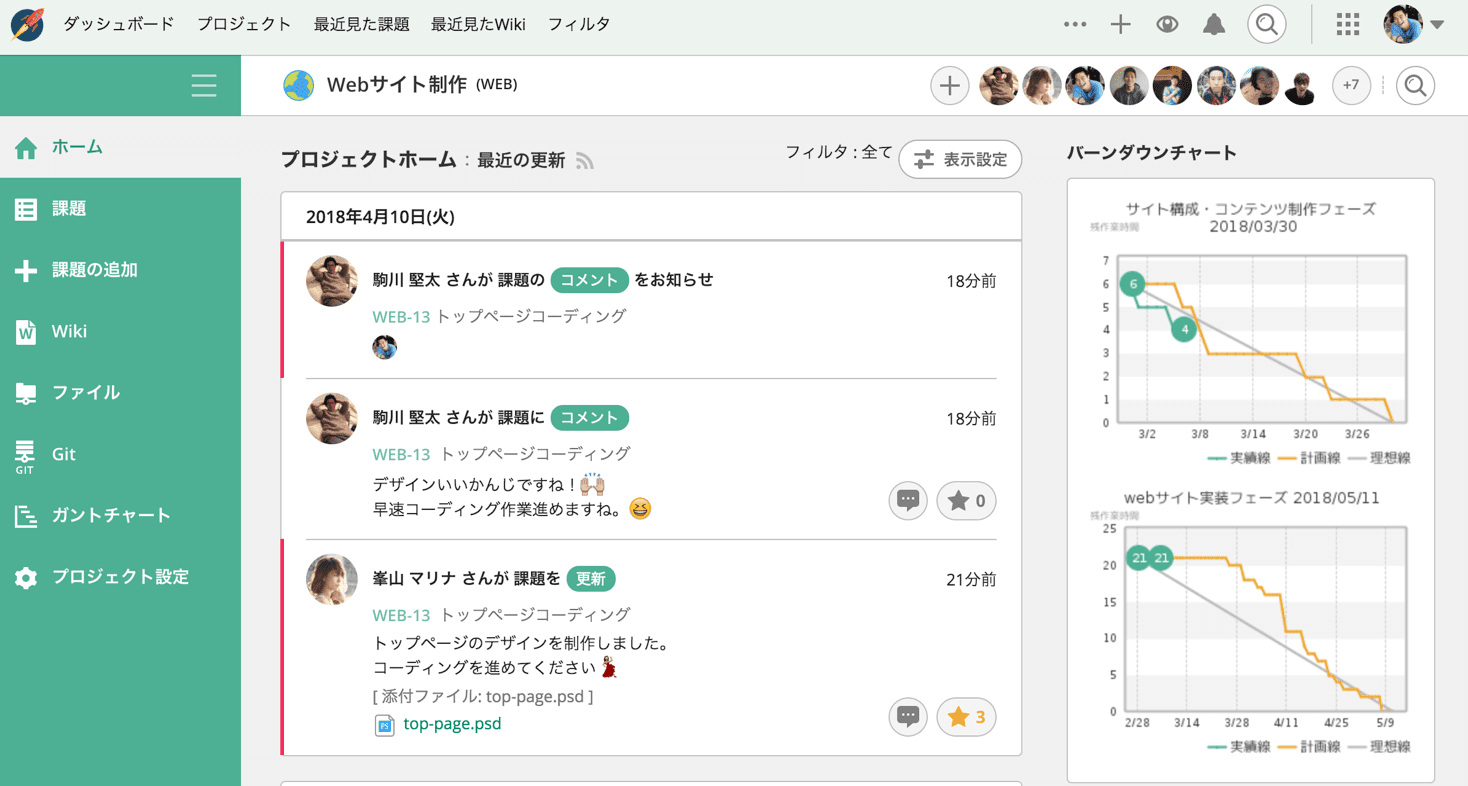The height and width of the screenshot is (786, 1468).
Task: Open the three-dots more menu in top bar
Action: [x=1075, y=25]
